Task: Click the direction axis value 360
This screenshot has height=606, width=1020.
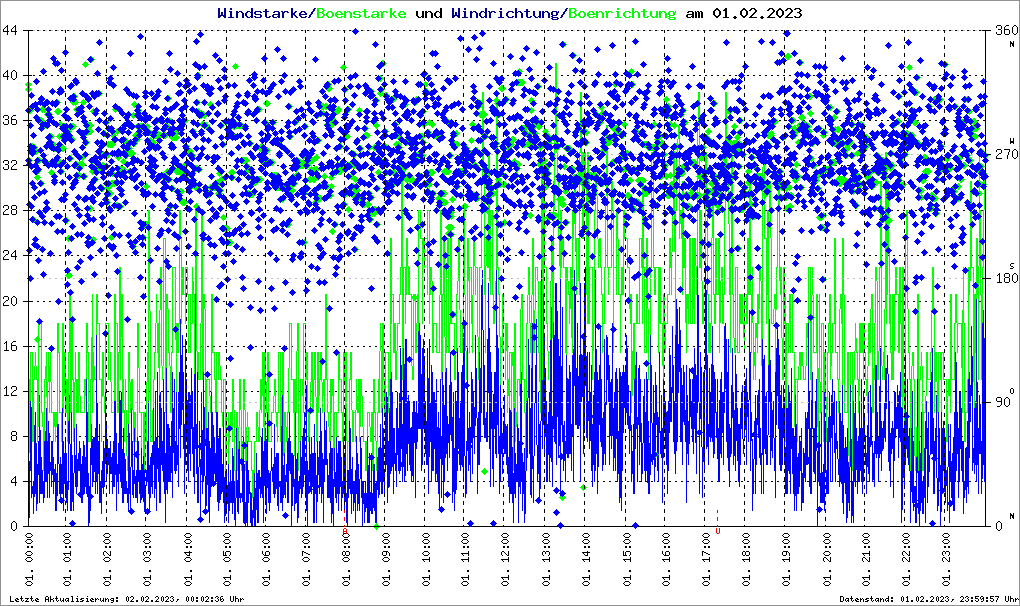Action: 1006,30
